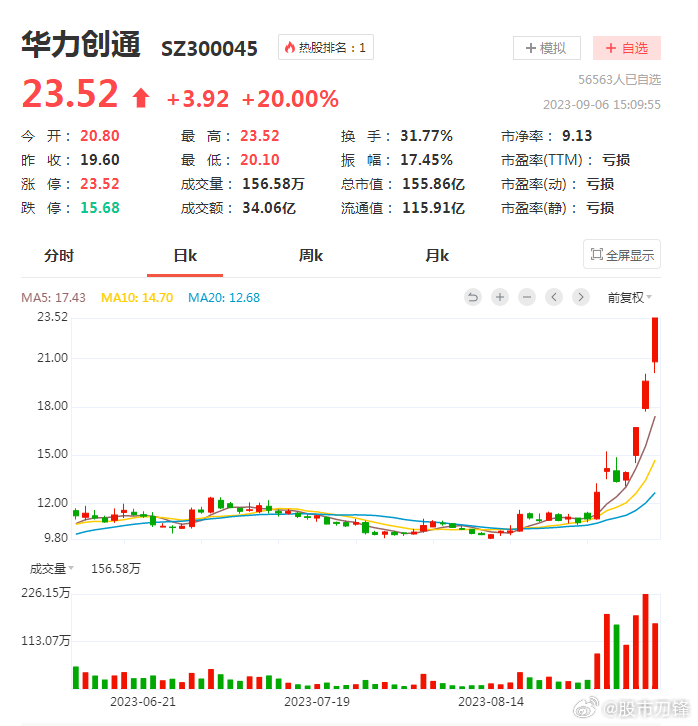Viewport: 698px width, 726px height.
Task: Click the hot stock ranking flame badge
Action: (x=325, y=47)
